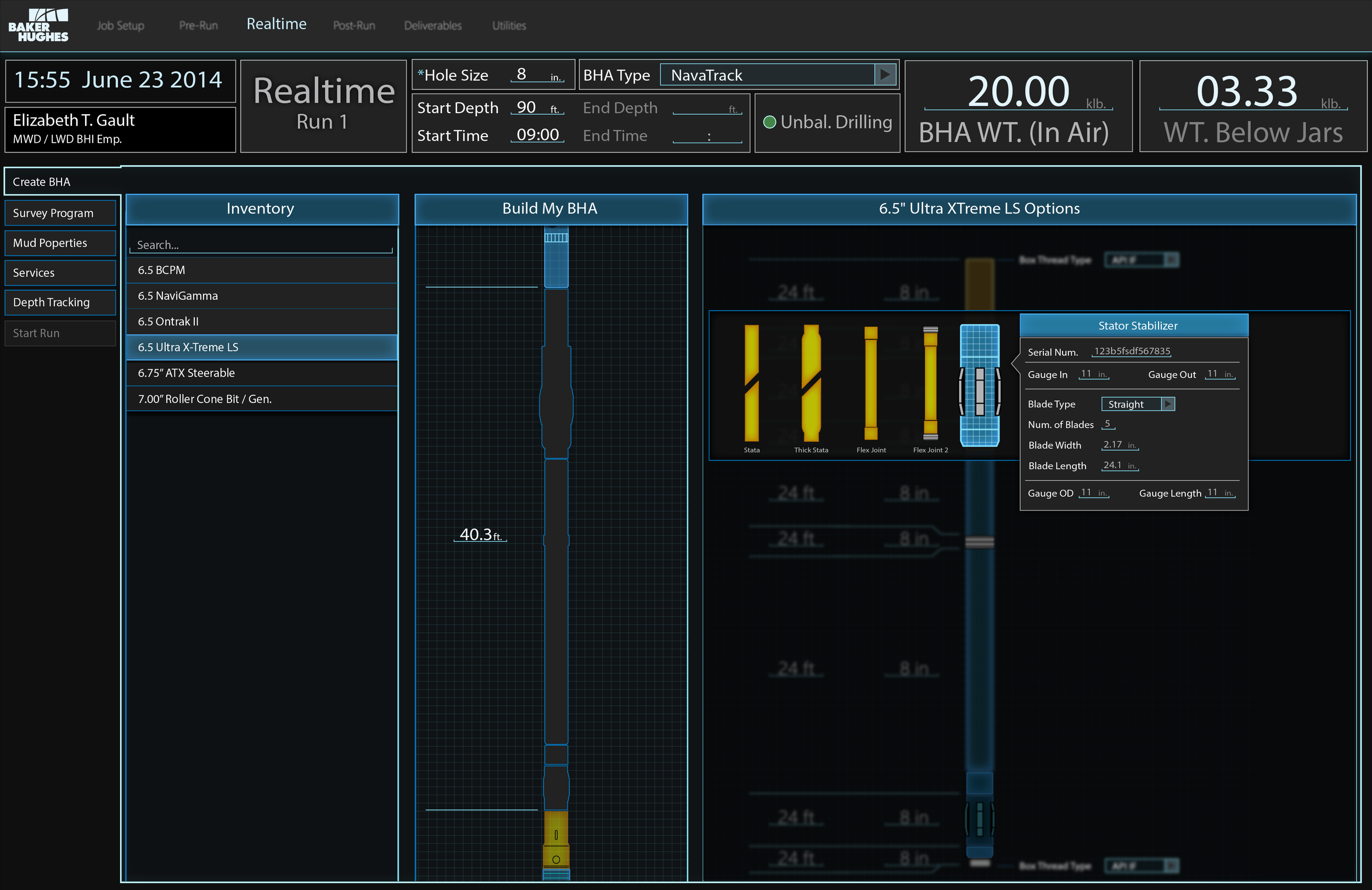The image size is (1372, 890).
Task: Edit the Start Depth value
Action: tap(537, 107)
